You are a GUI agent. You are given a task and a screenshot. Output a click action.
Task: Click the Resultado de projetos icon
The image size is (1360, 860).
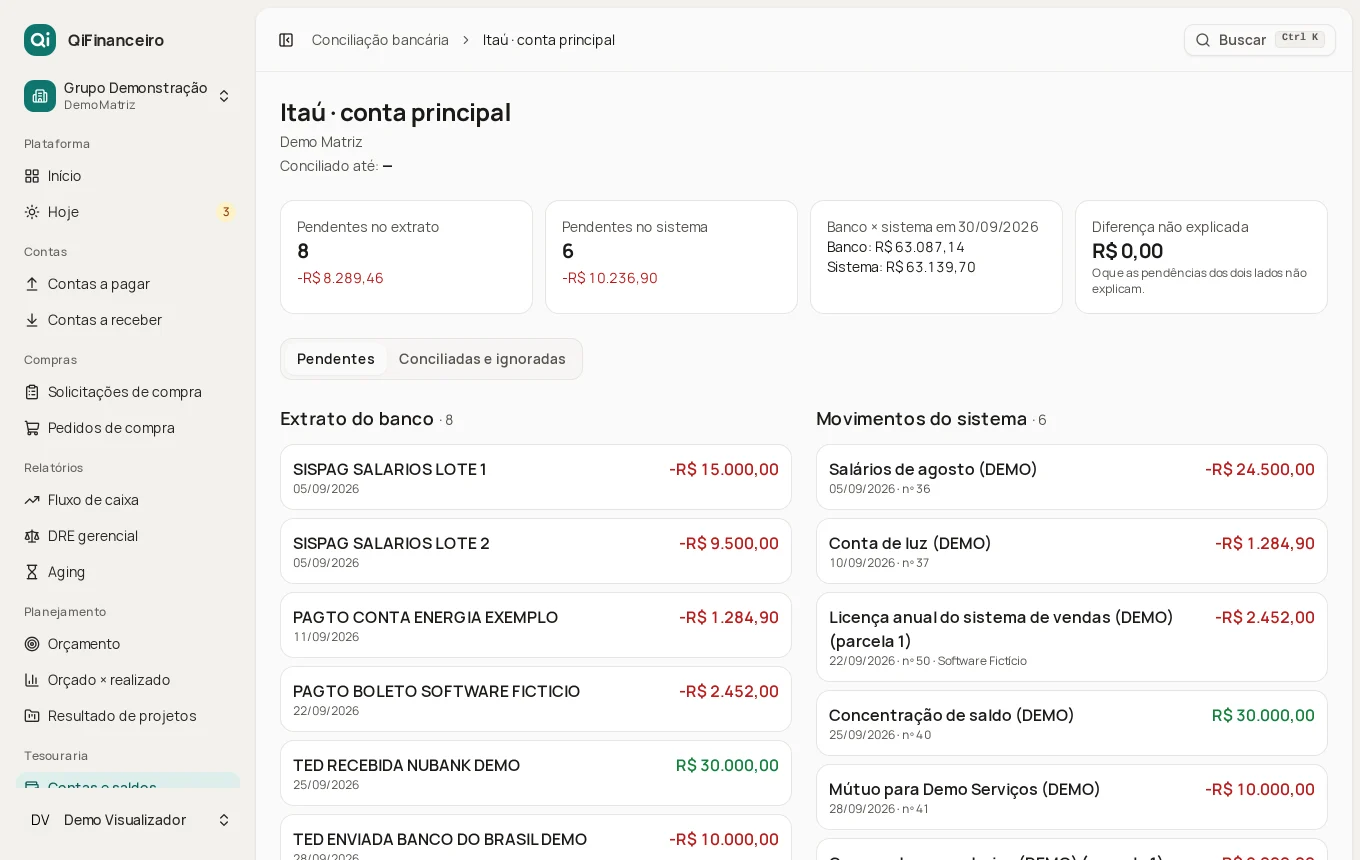click(32, 716)
